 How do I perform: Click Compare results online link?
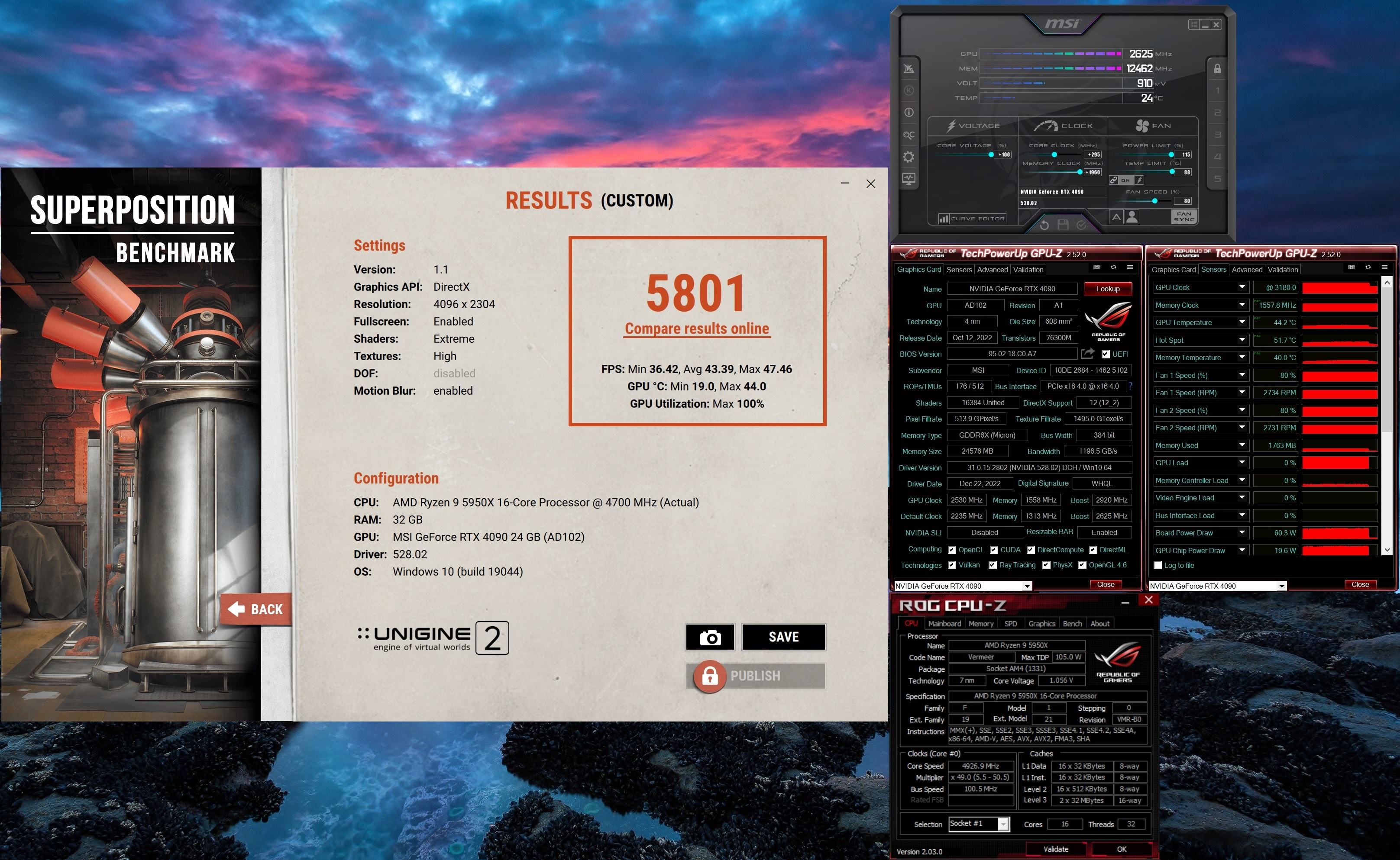pos(697,329)
